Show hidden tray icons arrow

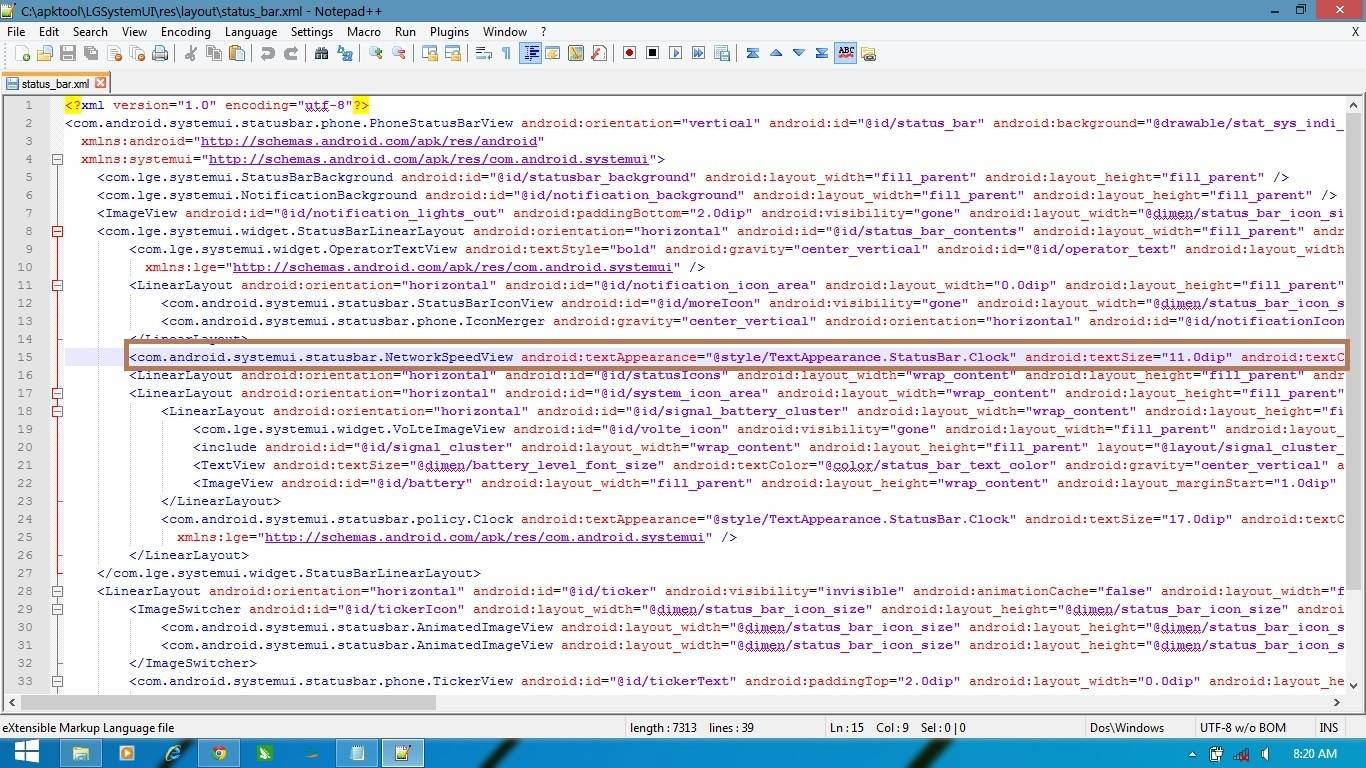tap(1193, 754)
